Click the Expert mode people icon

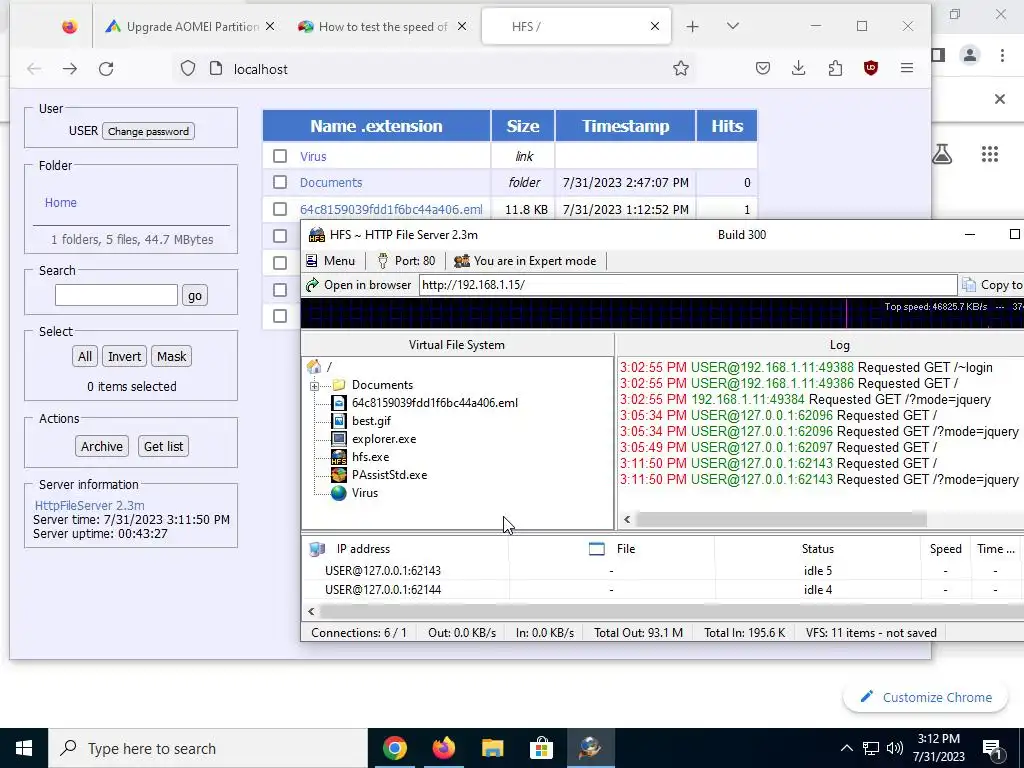click(x=462, y=261)
